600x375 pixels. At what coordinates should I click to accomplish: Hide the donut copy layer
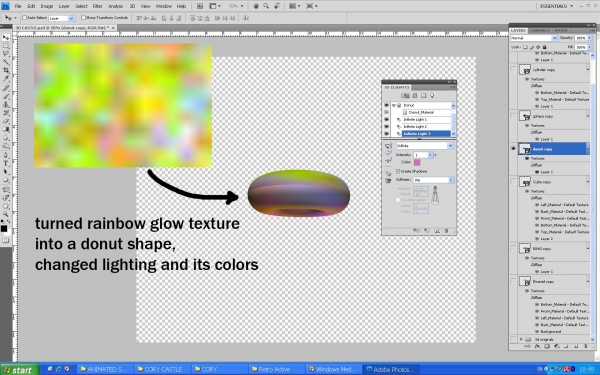tap(513, 149)
